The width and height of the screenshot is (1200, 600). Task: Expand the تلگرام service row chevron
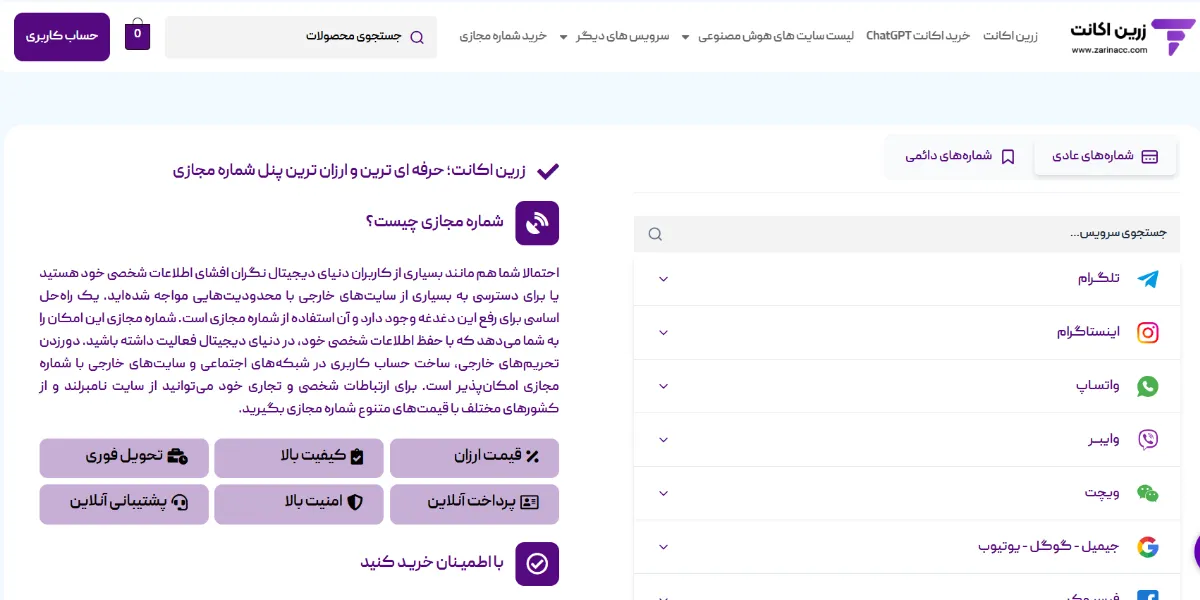663,279
